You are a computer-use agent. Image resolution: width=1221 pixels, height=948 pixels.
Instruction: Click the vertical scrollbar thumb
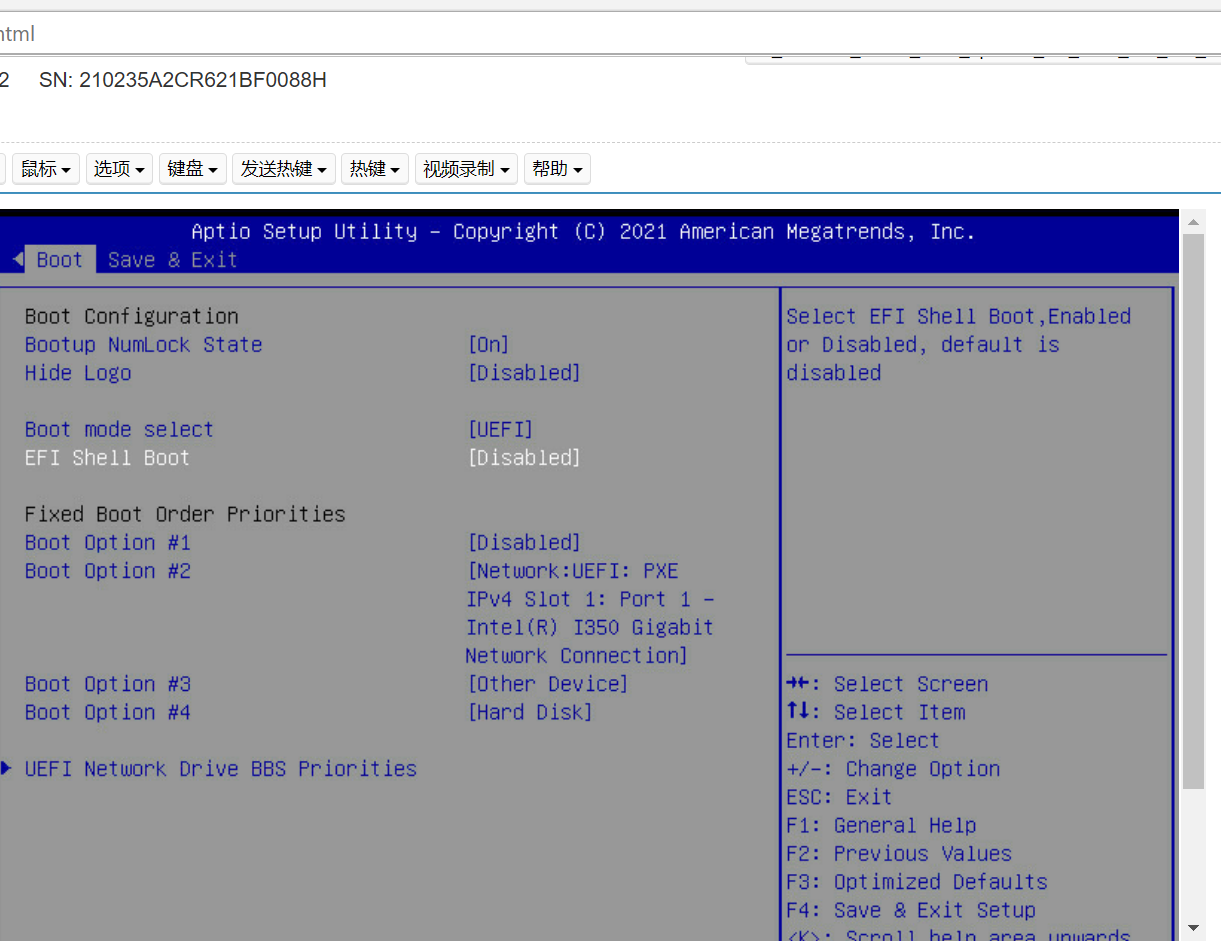coord(1193,512)
